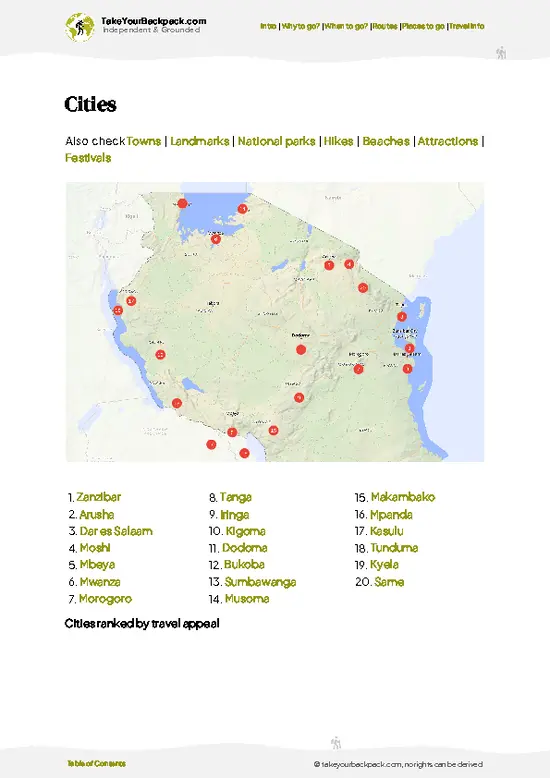550x778 pixels.
Task: Go to the Table of Contents link
Action: 96,763
